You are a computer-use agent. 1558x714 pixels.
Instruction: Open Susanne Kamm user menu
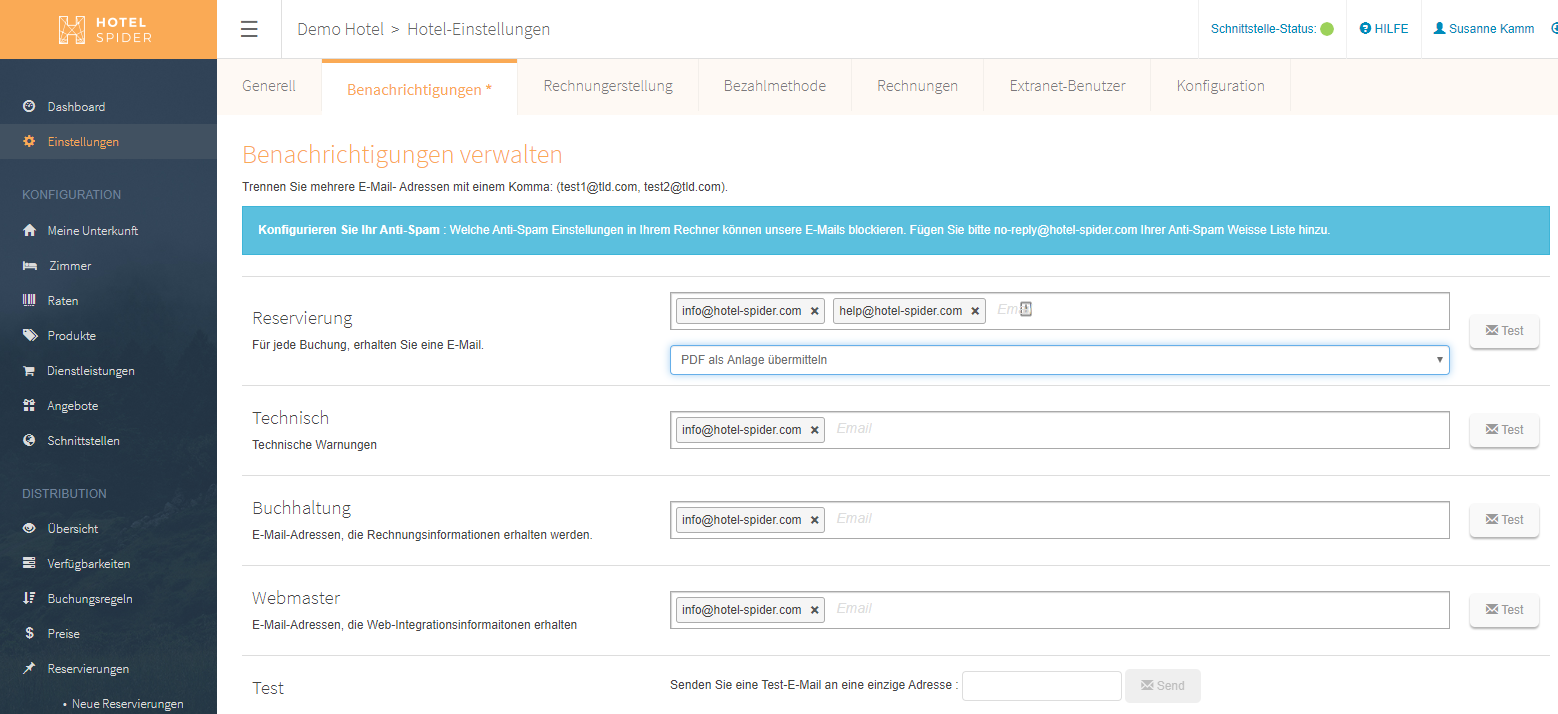(x=1483, y=29)
